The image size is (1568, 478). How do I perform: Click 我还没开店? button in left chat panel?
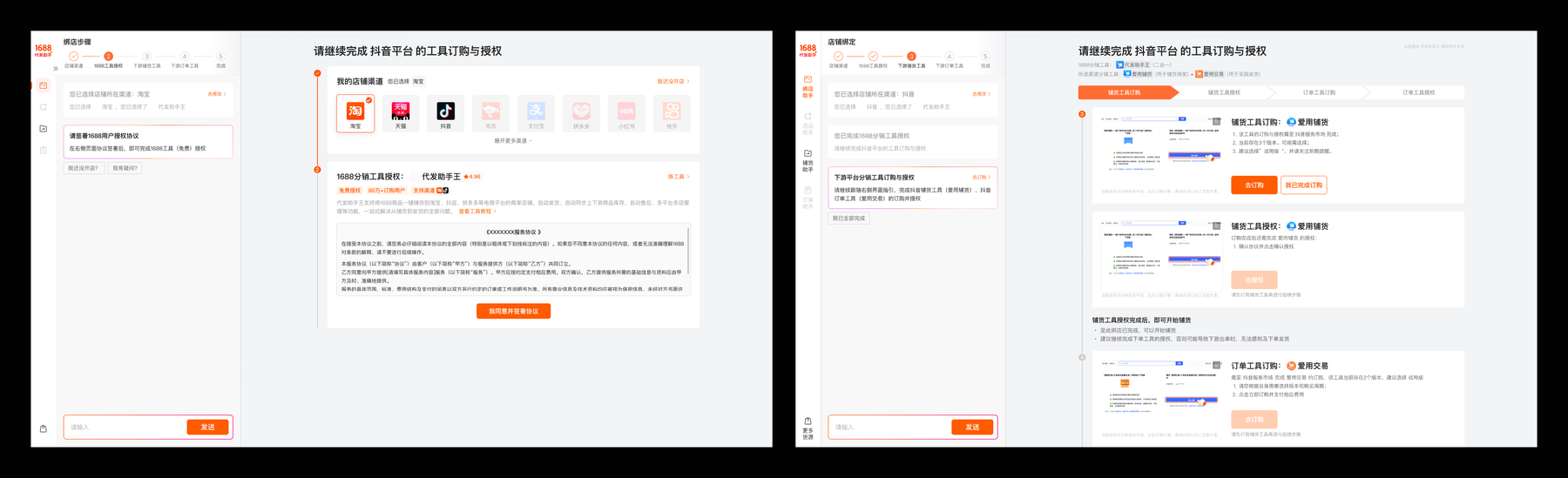[84, 168]
